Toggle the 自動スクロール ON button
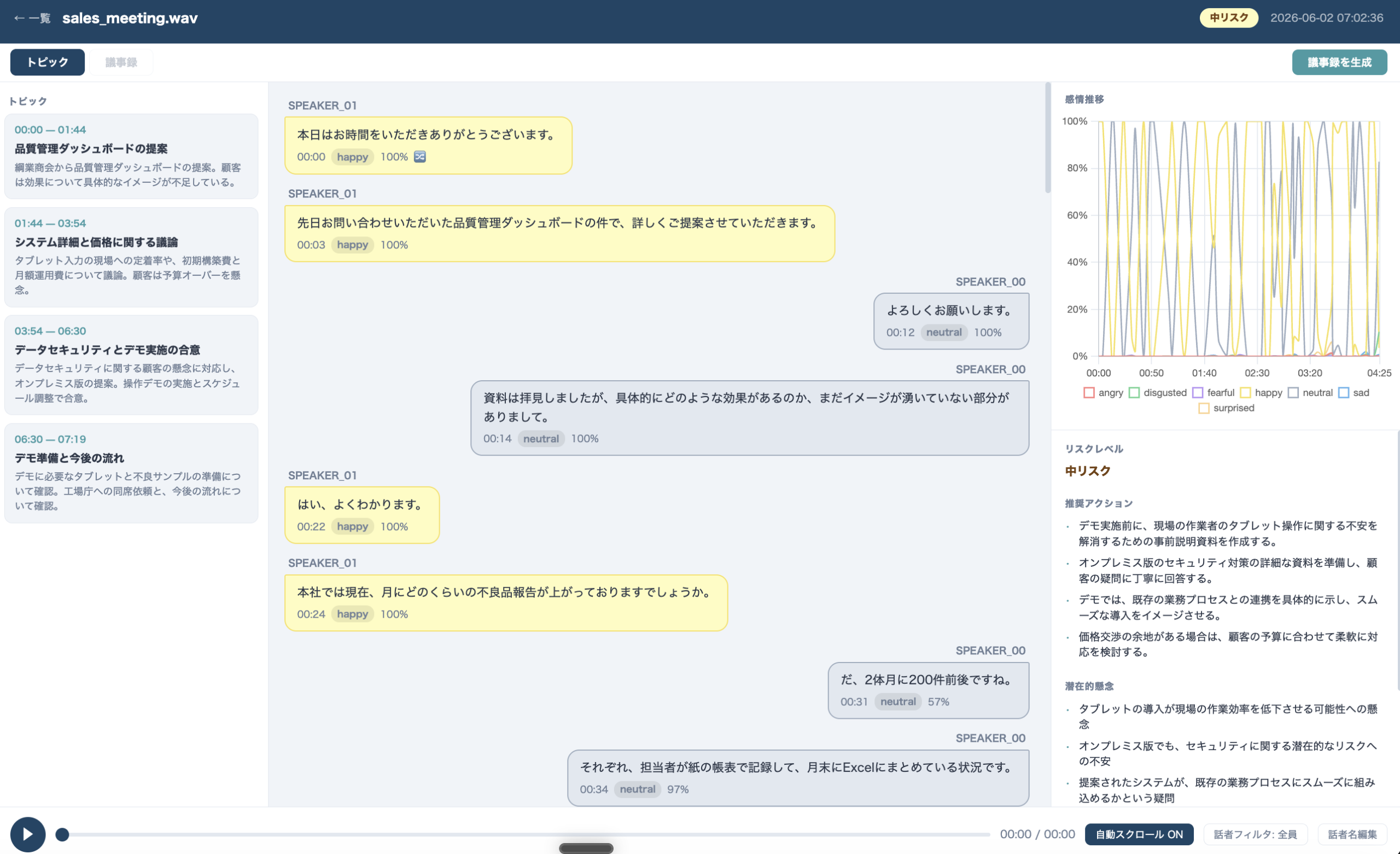The width and height of the screenshot is (1400, 854). pyautogui.click(x=1139, y=834)
